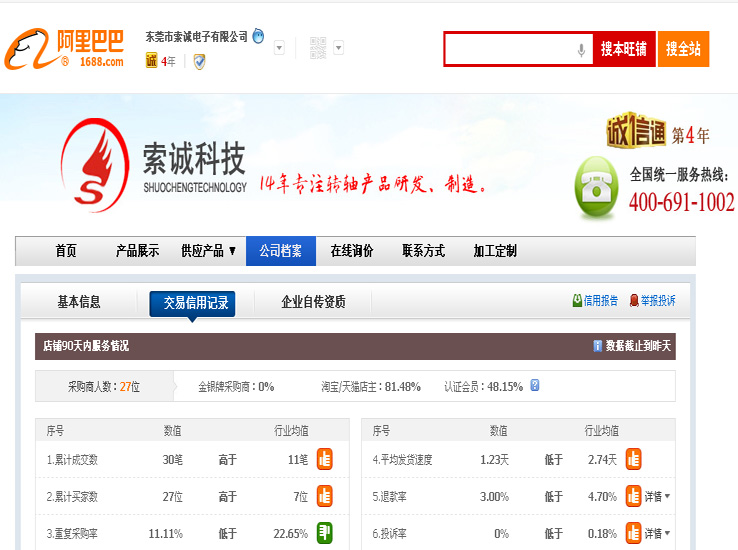Click thumbs-up icon in 累计成交数 row
Screen dimensions: 738x550
(x=325, y=459)
